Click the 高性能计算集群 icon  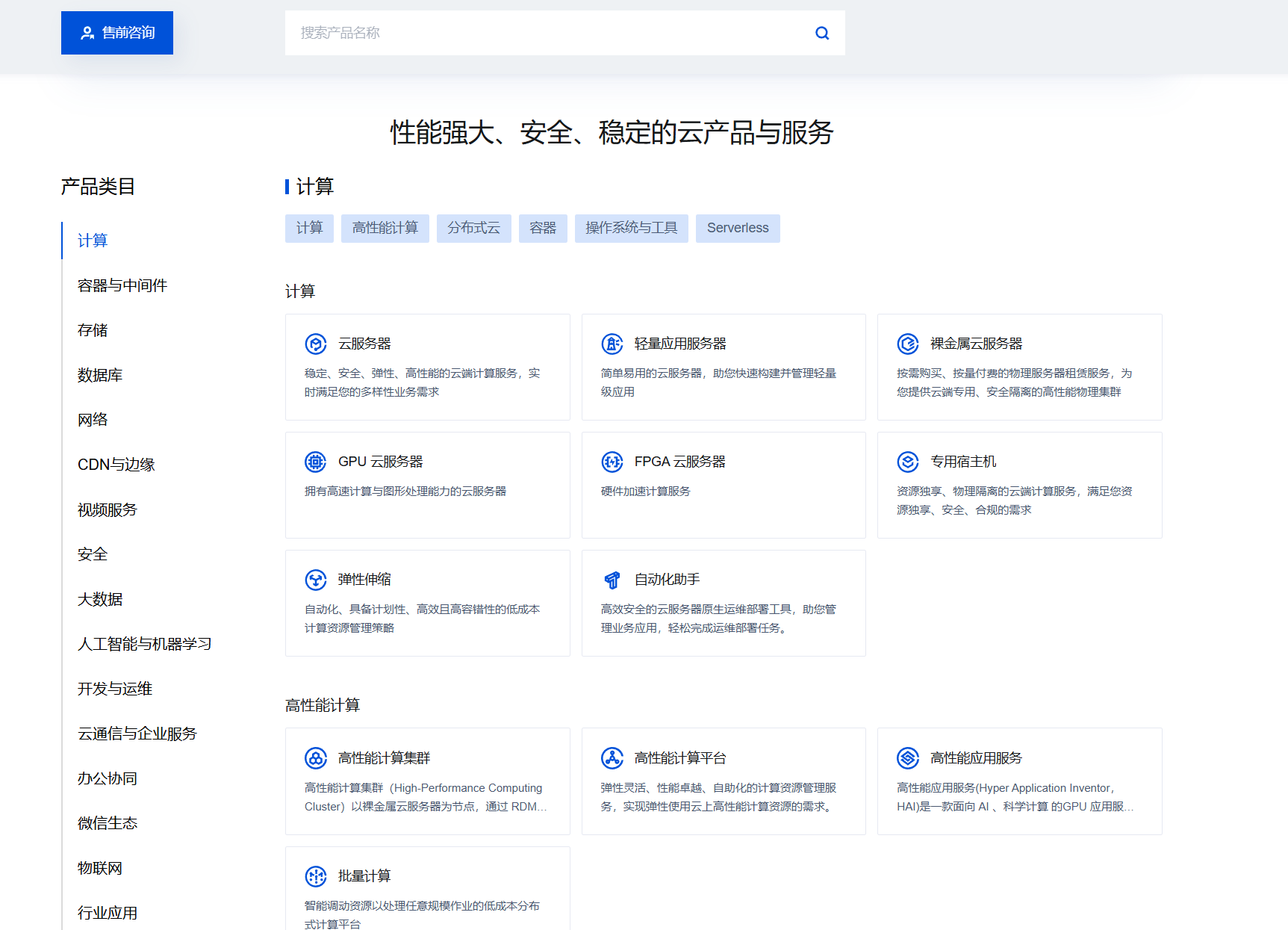tap(316, 758)
